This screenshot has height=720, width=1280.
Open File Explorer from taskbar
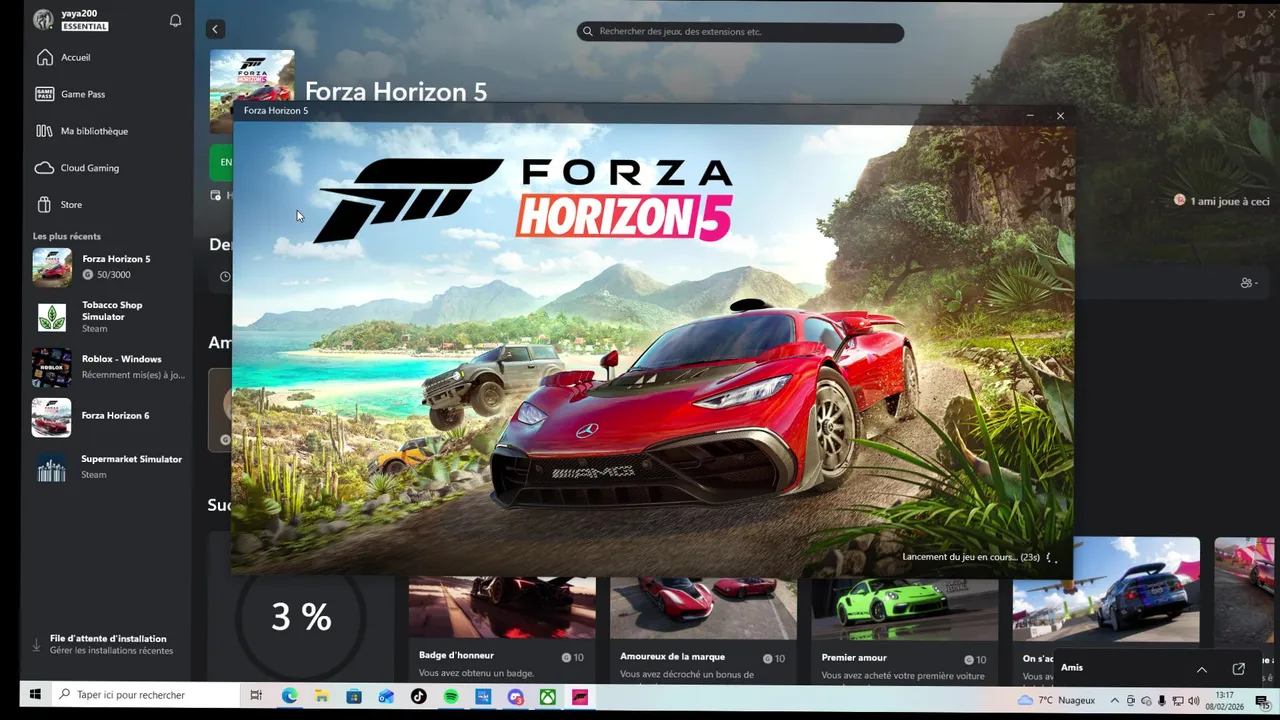[x=322, y=696]
